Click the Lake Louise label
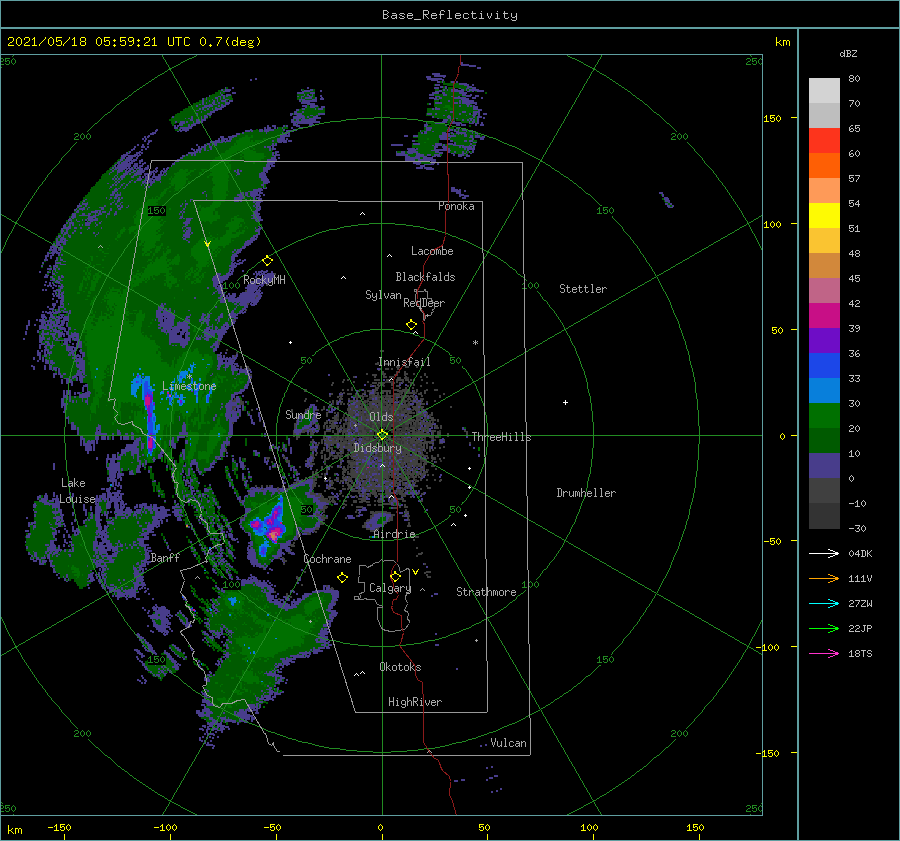The image size is (900, 841). point(77,491)
